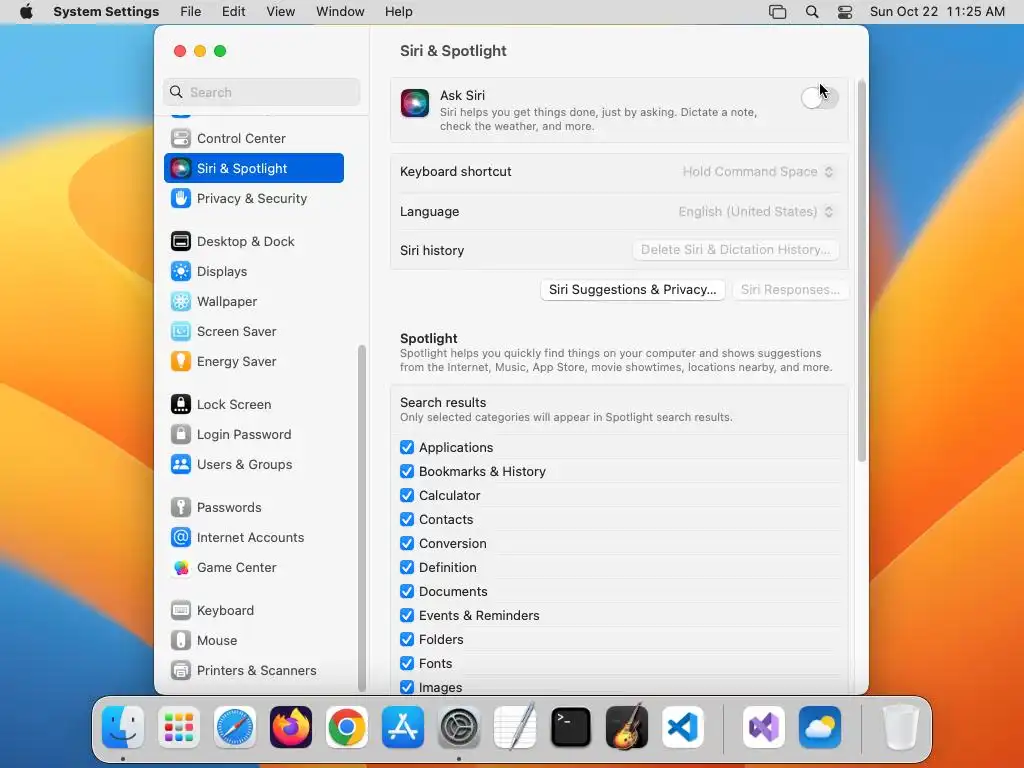
Task: Open Mouse settings
Action: pyautogui.click(x=254, y=641)
